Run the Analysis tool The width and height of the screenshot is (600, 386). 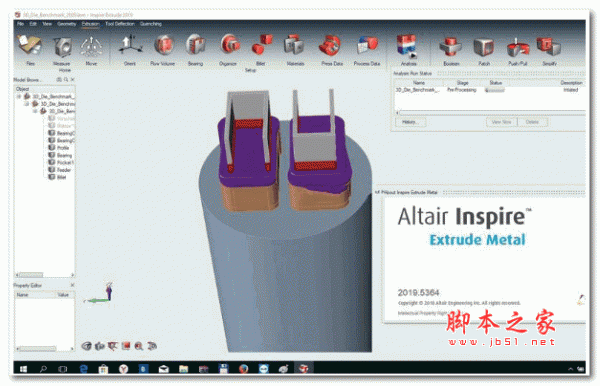[x=407, y=46]
